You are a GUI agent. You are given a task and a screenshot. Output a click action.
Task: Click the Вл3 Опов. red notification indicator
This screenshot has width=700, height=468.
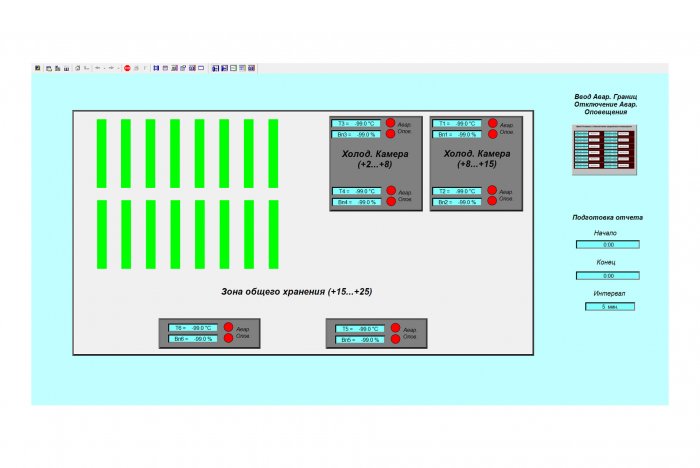(391, 133)
